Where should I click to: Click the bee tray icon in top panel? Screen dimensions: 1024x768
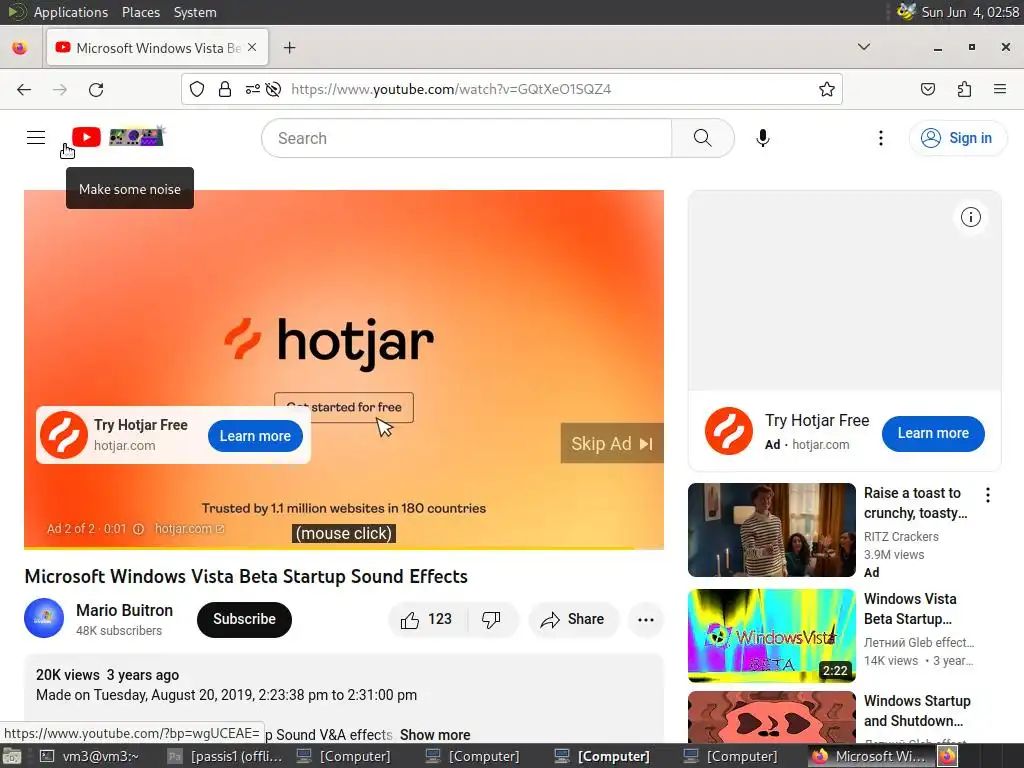[x=906, y=12]
